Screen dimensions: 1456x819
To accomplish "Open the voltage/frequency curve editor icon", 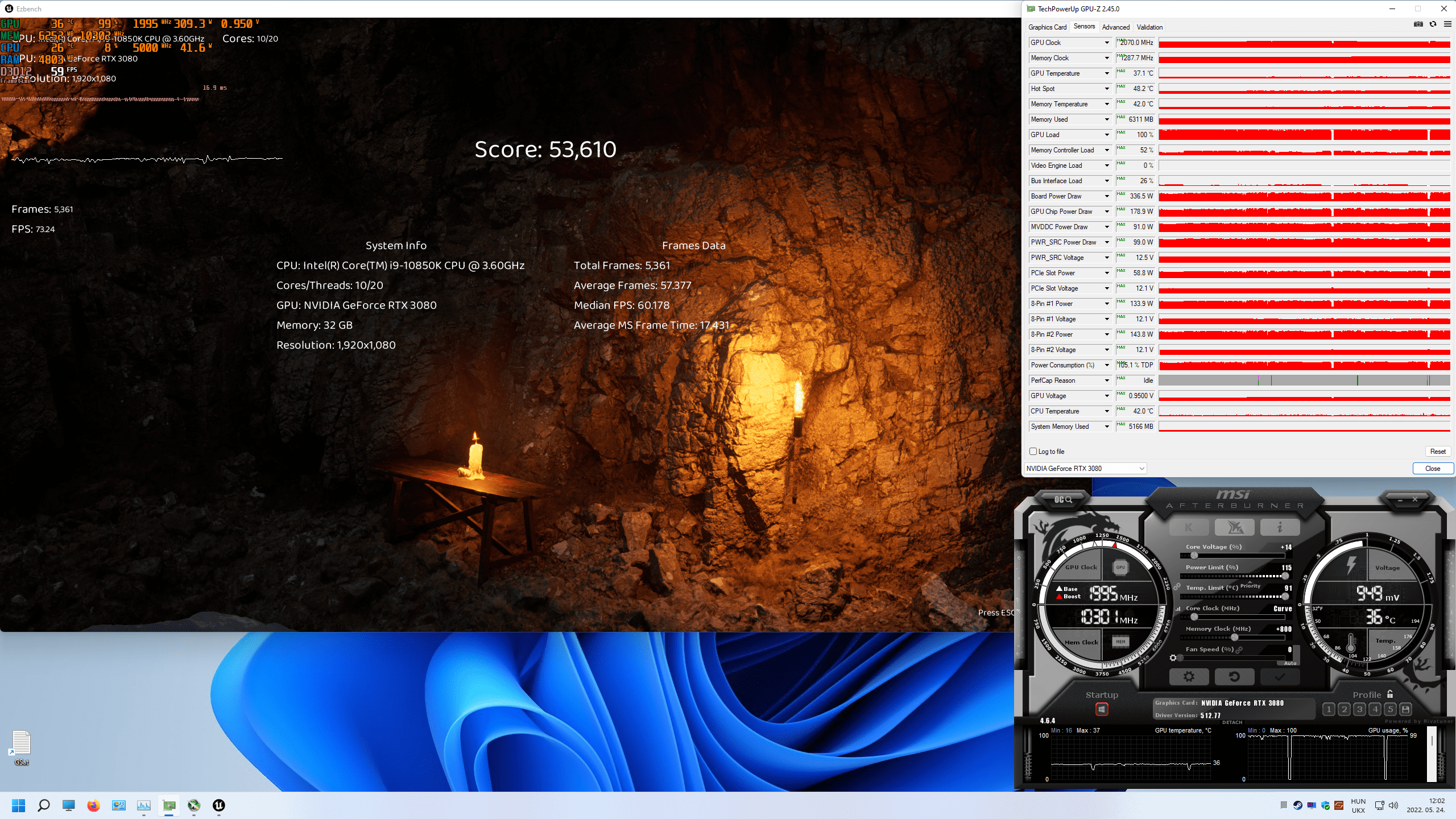I will pos(1178,609).
